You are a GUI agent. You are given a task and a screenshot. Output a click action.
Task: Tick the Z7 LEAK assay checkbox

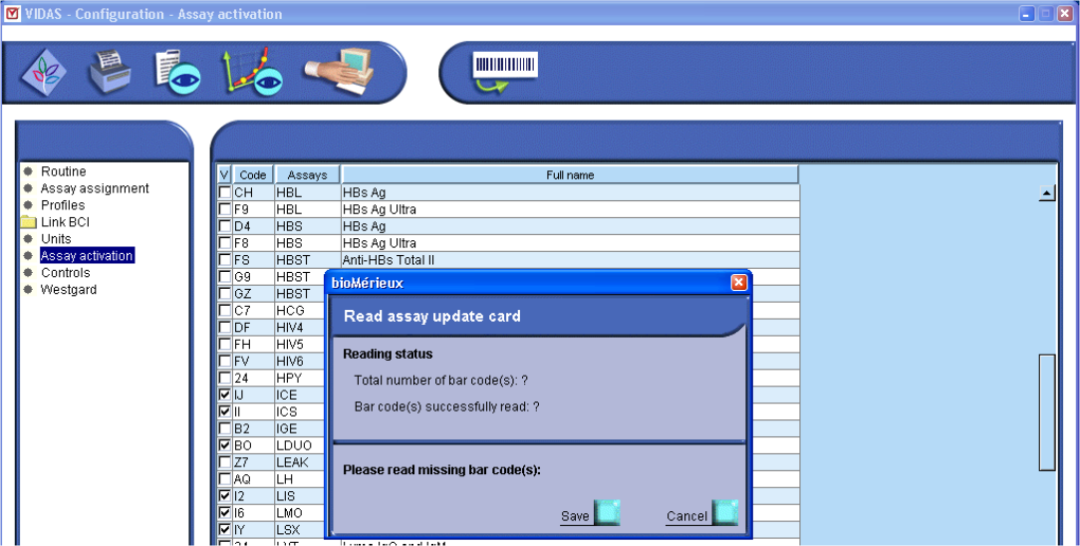[225, 462]
